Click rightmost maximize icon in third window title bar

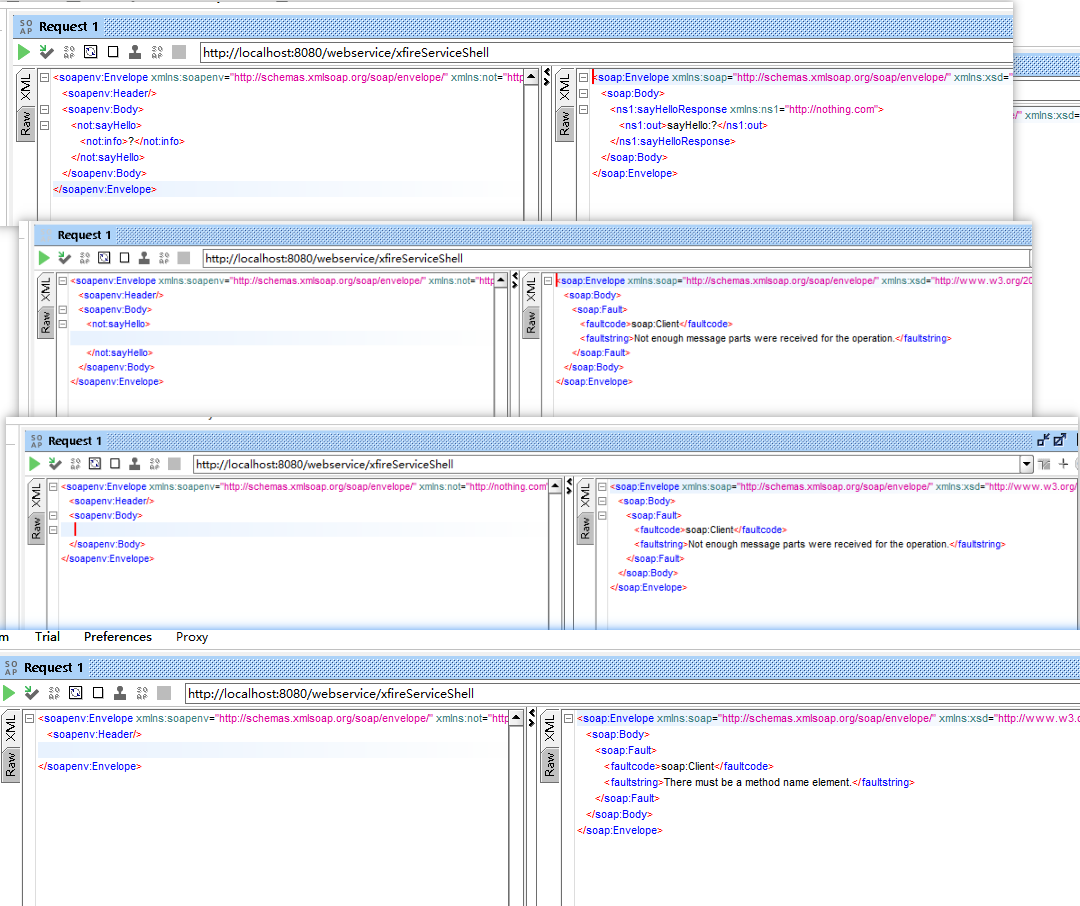pos(1059,440)
